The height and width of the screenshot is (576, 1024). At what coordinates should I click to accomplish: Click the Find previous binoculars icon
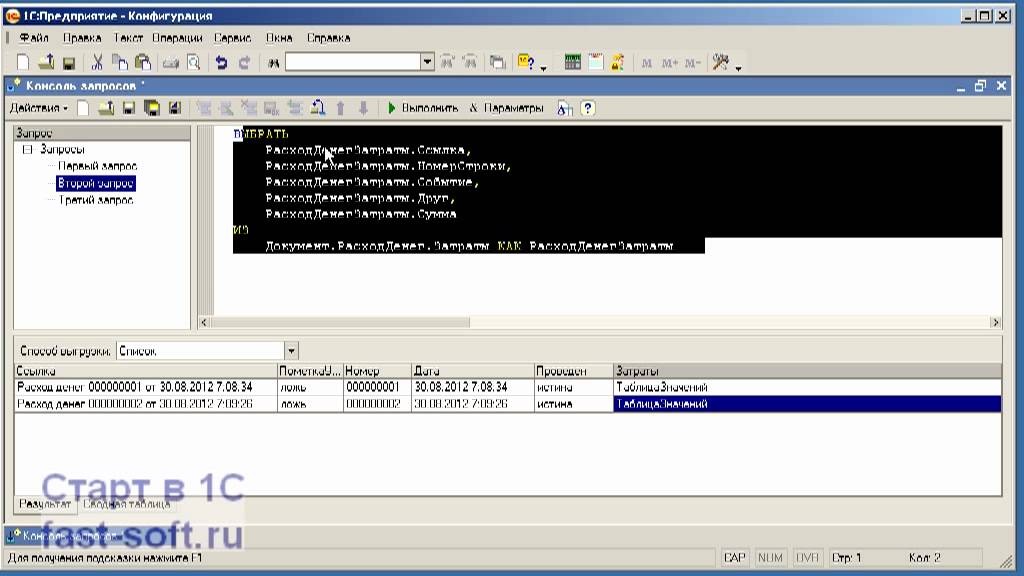coord(470,63)
